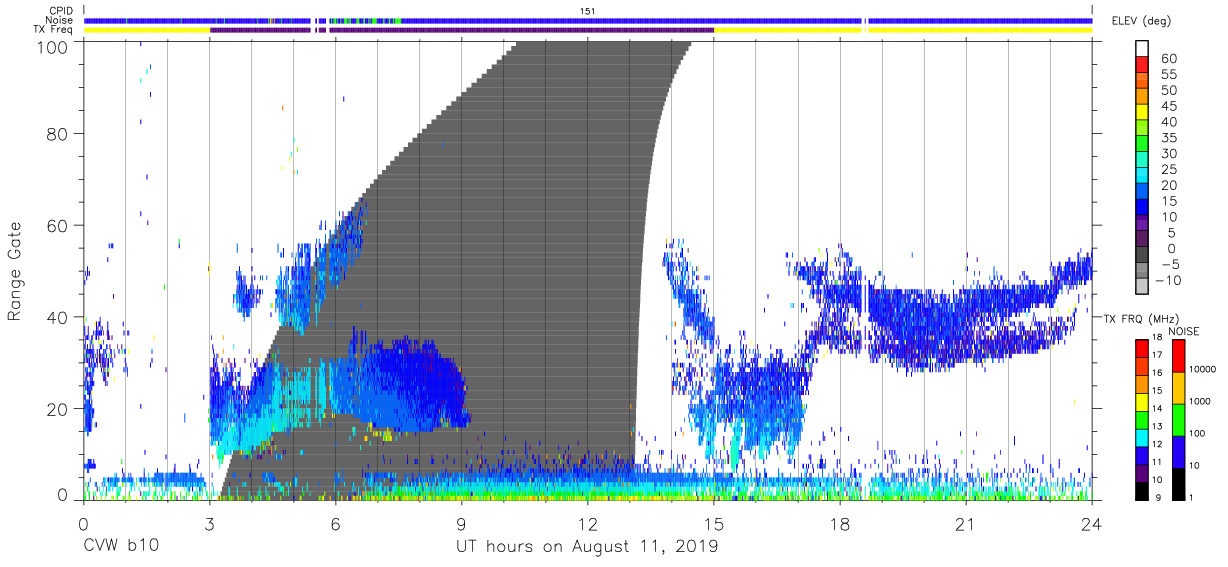Screen dimensions: 1228x567
Task: Click the UT hours on August 11, 2019 title
Action: tap(587, 546)
